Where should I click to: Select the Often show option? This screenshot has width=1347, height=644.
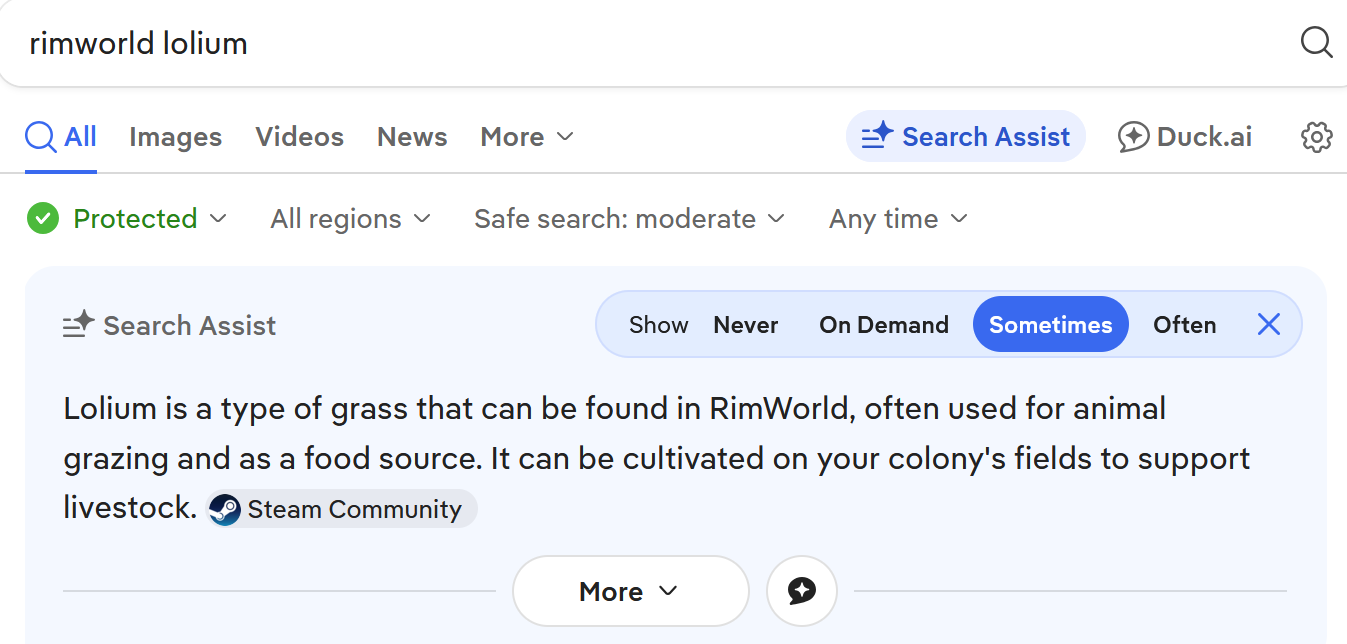point(1184,325)
